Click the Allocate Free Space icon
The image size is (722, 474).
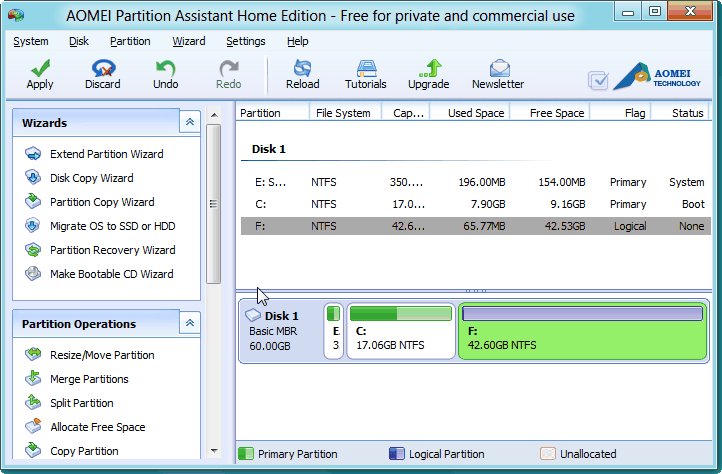(x=33, y=426)
